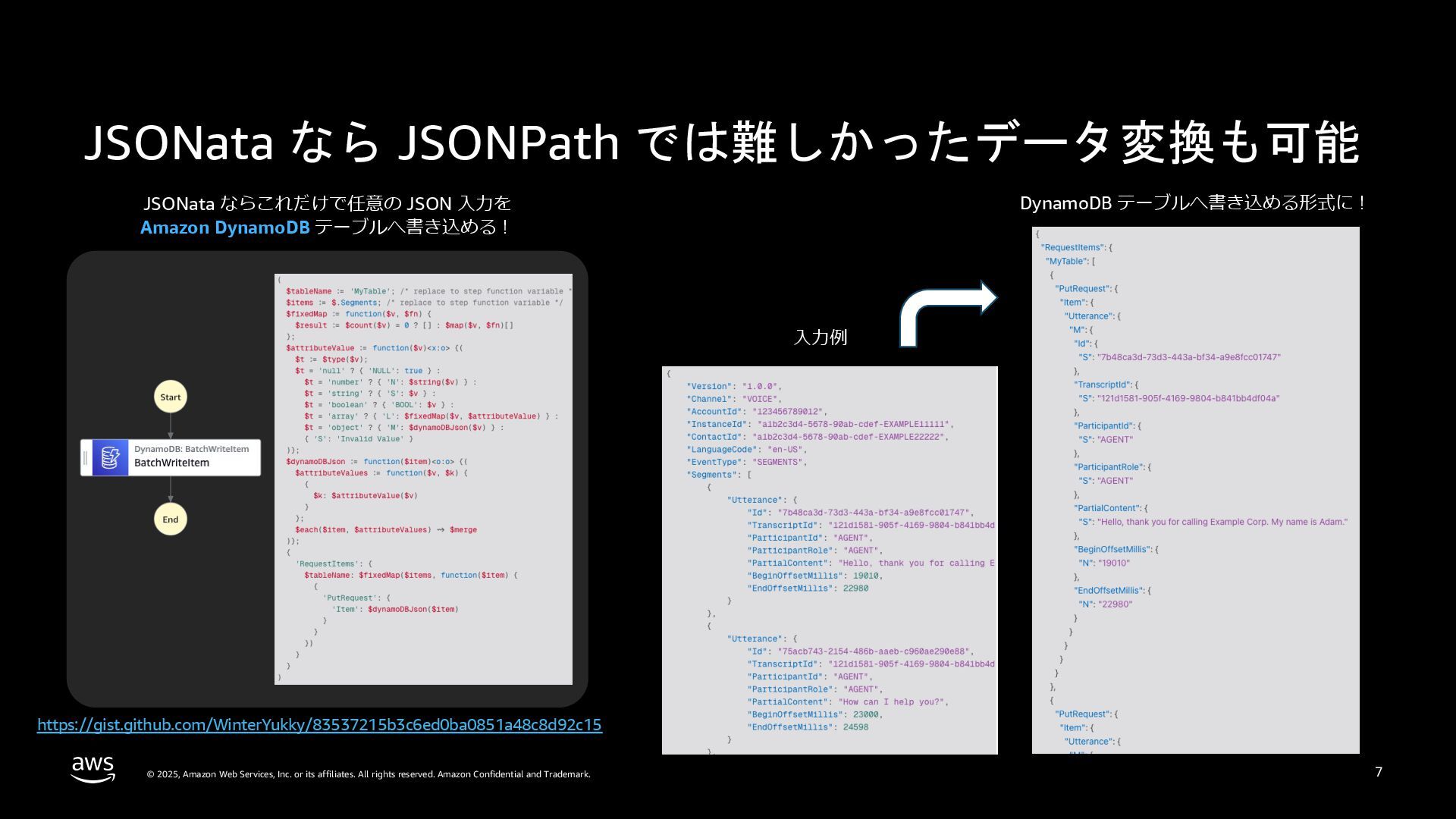This screenshot has width=1456, height=819.
Task: Click the 'JSONata ならこれだけで任意の JSON 入力を' caption line
Action: click(x=327, y=203)
